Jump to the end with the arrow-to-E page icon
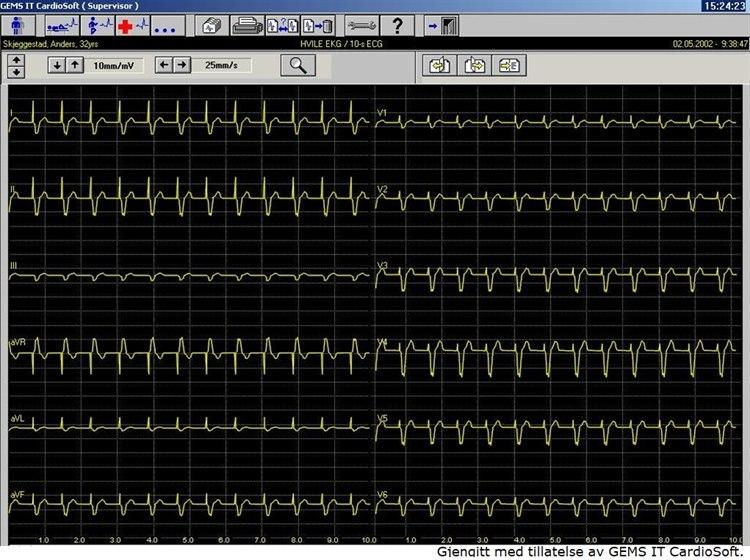 [x=509, y=65]
